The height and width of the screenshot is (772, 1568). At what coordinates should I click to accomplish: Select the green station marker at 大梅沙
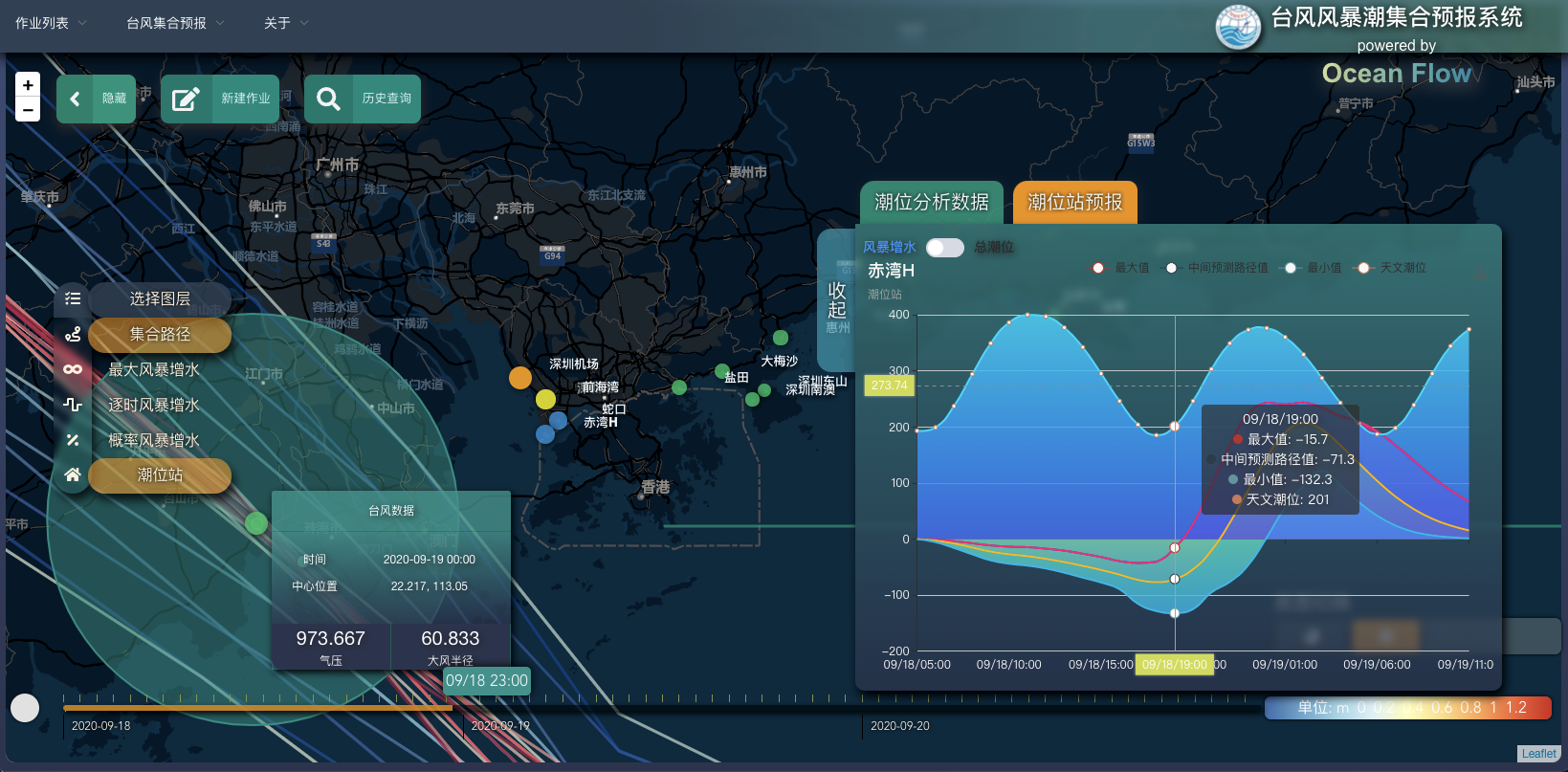click(x=781, y=338)
